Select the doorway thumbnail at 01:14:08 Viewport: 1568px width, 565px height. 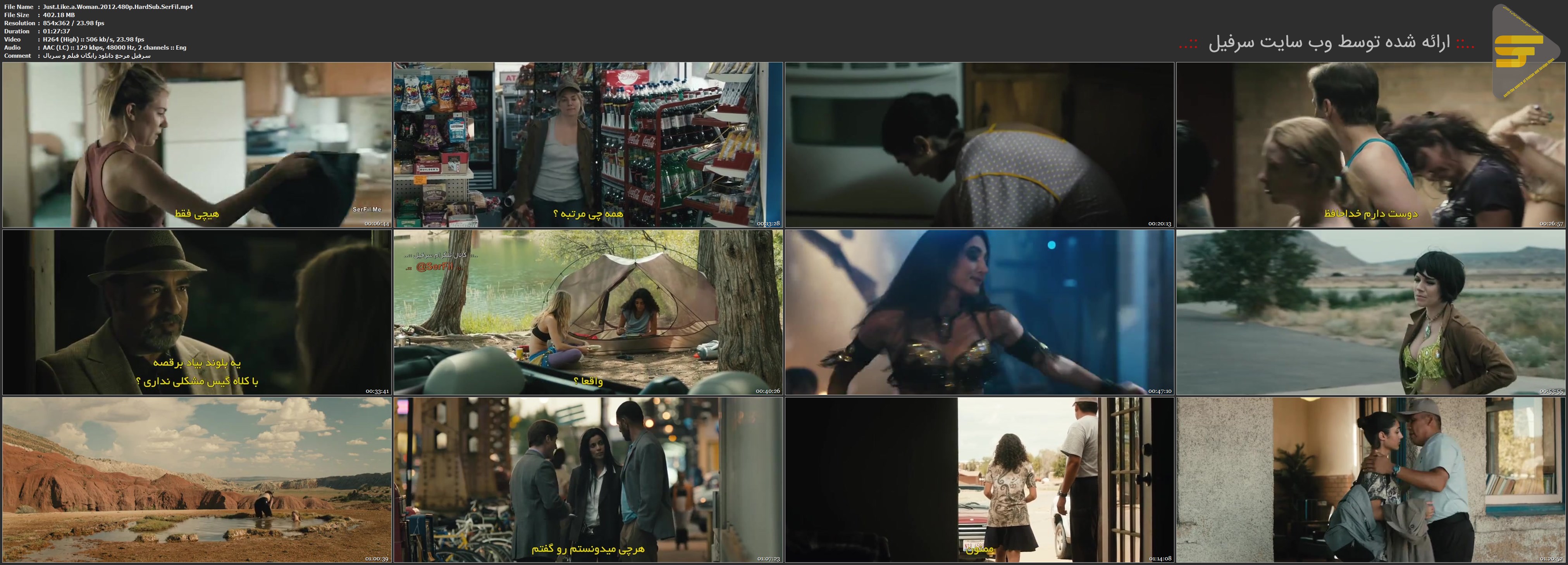(979, 480)
